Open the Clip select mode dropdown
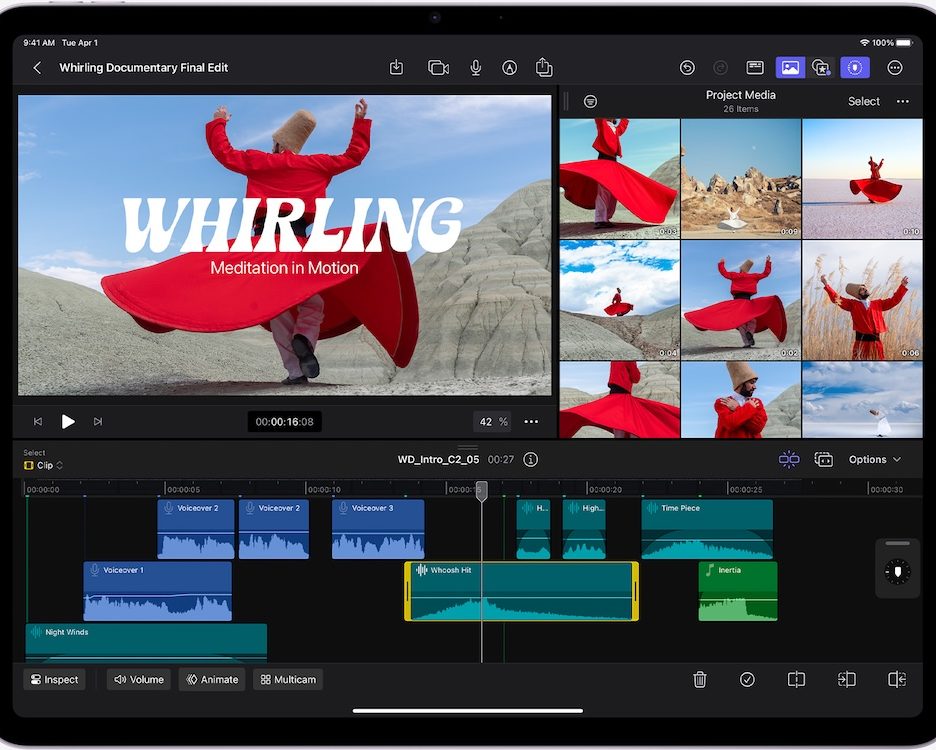The height and width of the screenshot is (750, 936). [x=44, y=465]
